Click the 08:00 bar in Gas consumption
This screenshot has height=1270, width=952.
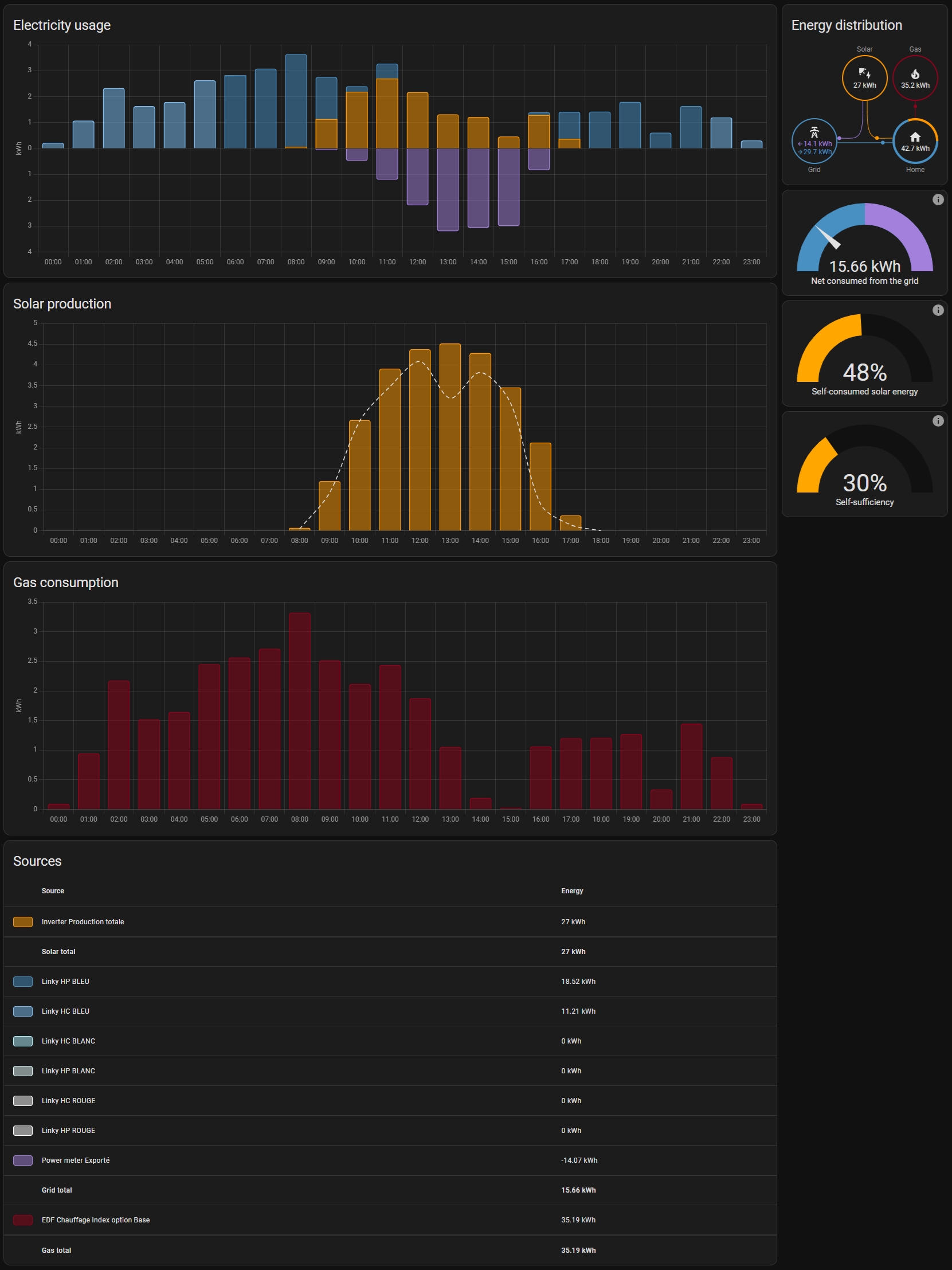[300, 711]
